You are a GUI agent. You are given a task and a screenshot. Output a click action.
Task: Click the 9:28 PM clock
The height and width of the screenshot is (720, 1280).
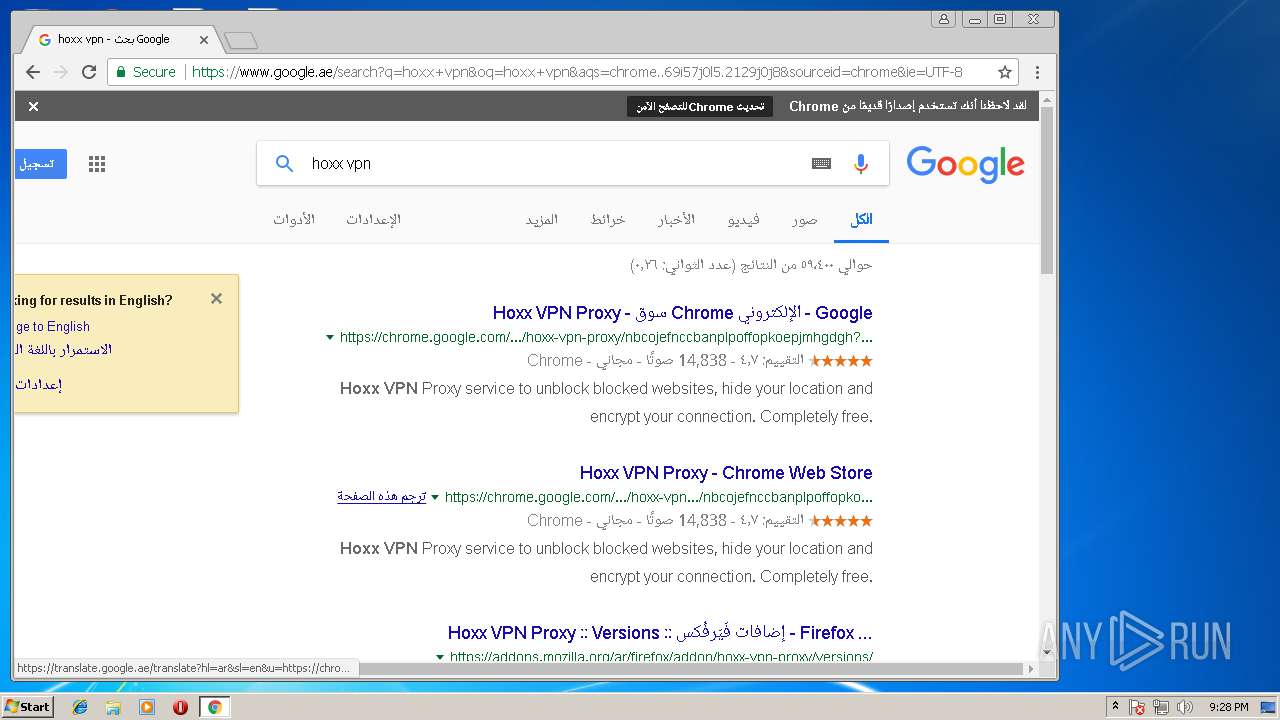click(x=1228, y=707)
